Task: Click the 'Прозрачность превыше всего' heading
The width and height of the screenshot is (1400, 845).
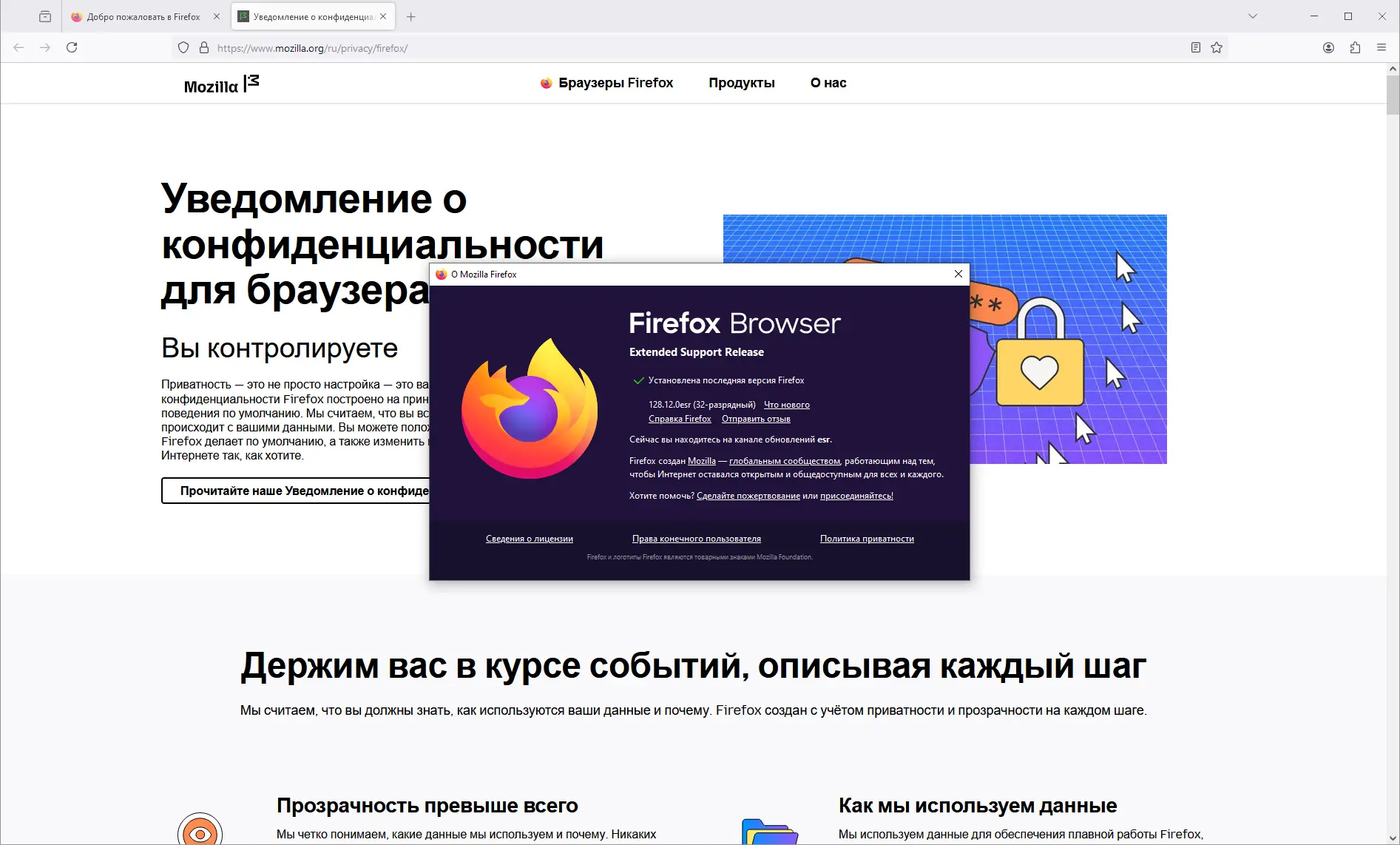Action: (x=427, y=805)
